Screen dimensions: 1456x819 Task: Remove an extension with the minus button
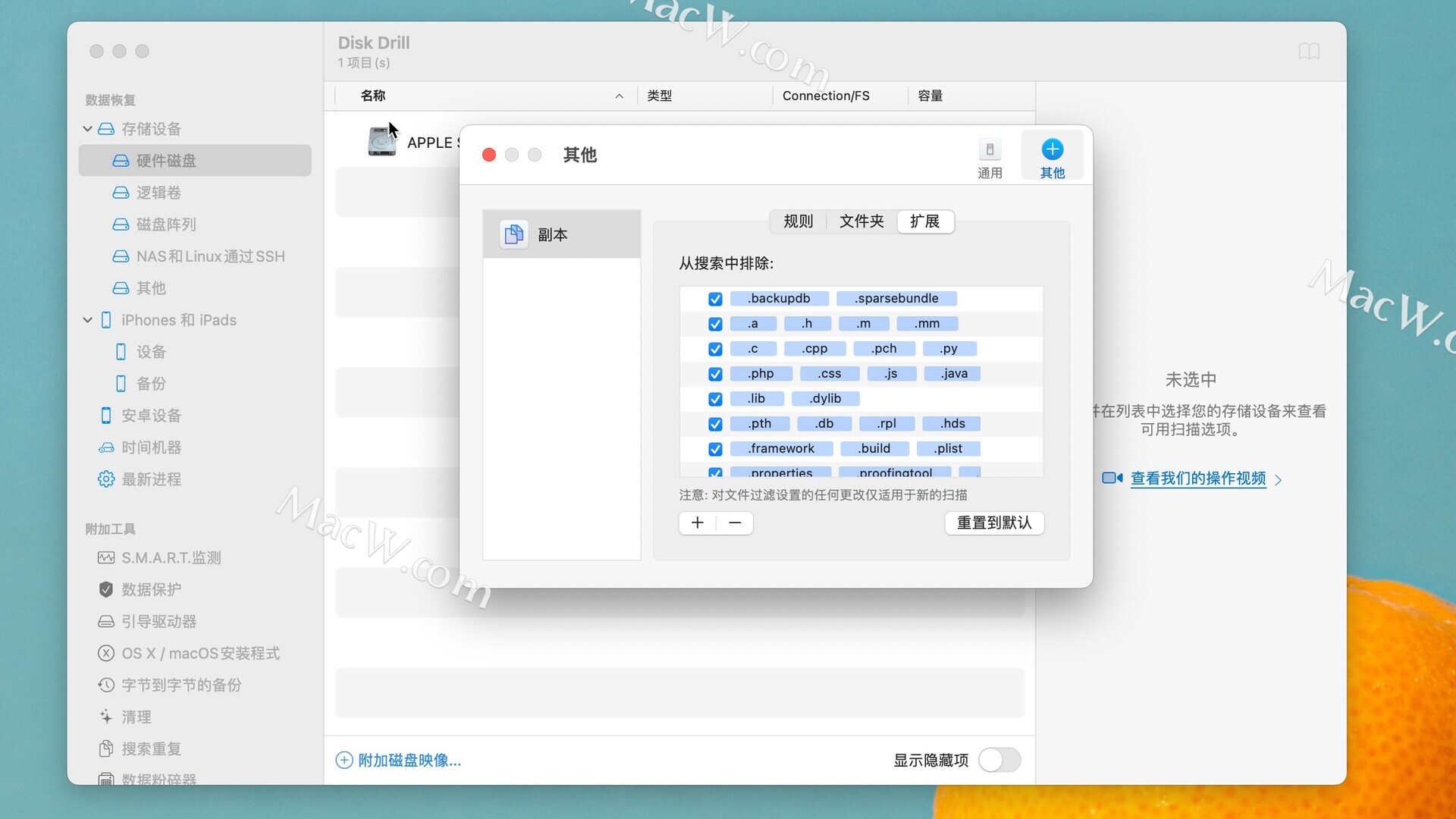[735, 522]
